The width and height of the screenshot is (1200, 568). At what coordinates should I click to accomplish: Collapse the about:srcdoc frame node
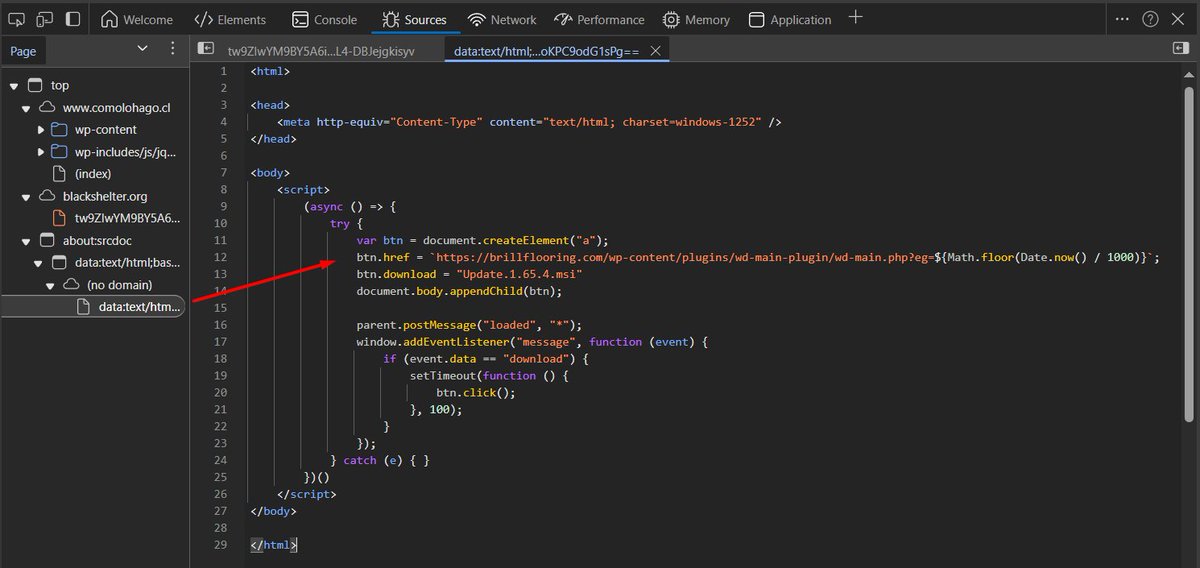tap(28, 240)
